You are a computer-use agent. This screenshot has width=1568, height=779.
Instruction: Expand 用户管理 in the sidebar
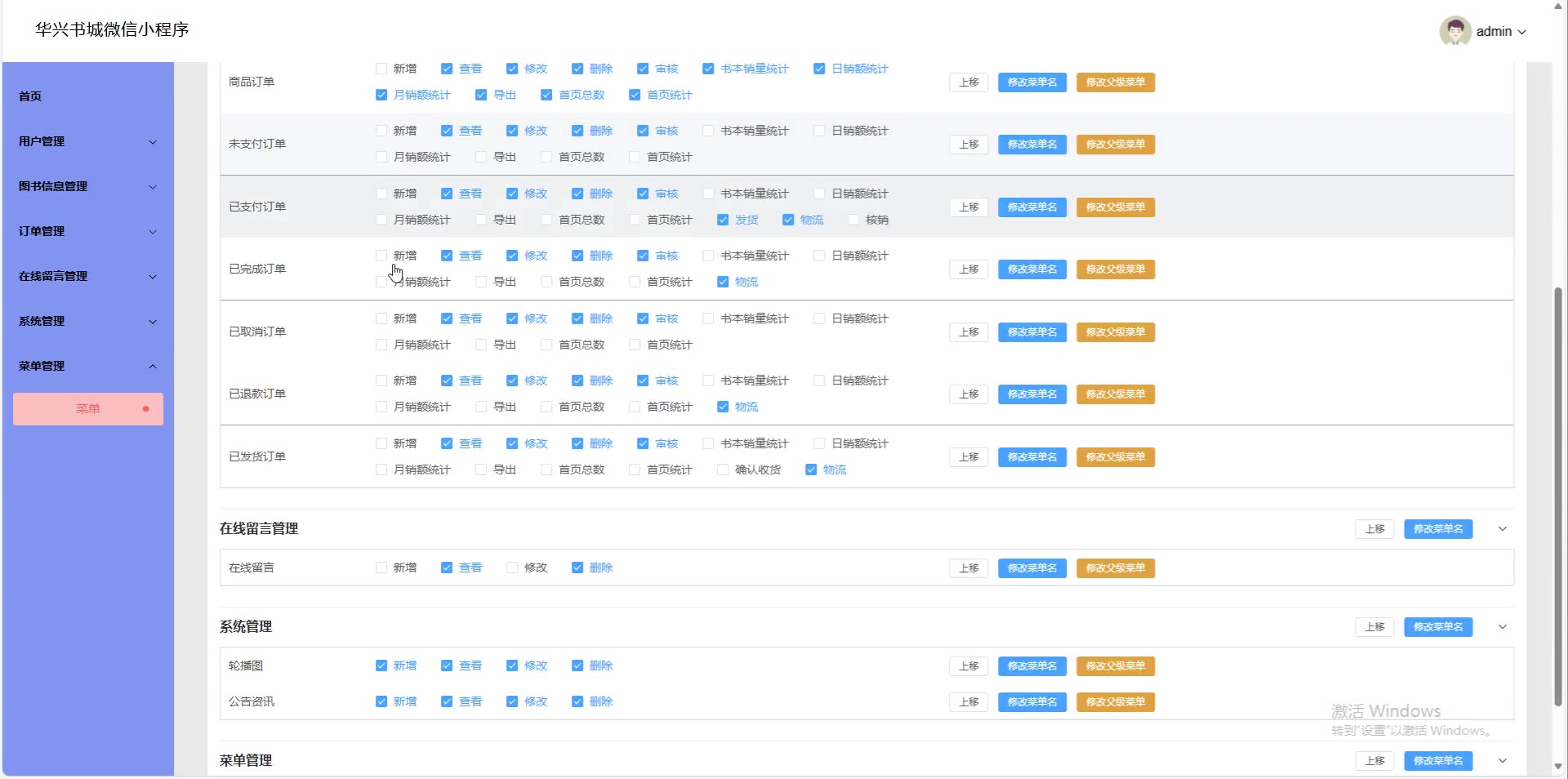pos(88,141)
